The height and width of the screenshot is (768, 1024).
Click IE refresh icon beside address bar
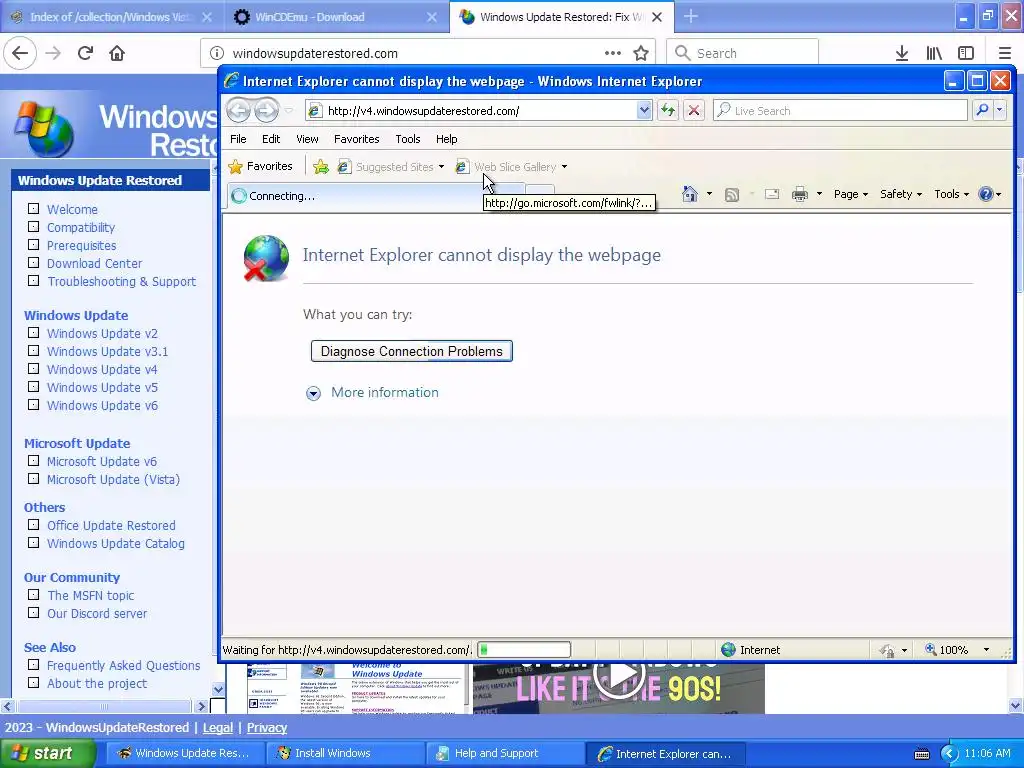point(667,110)
